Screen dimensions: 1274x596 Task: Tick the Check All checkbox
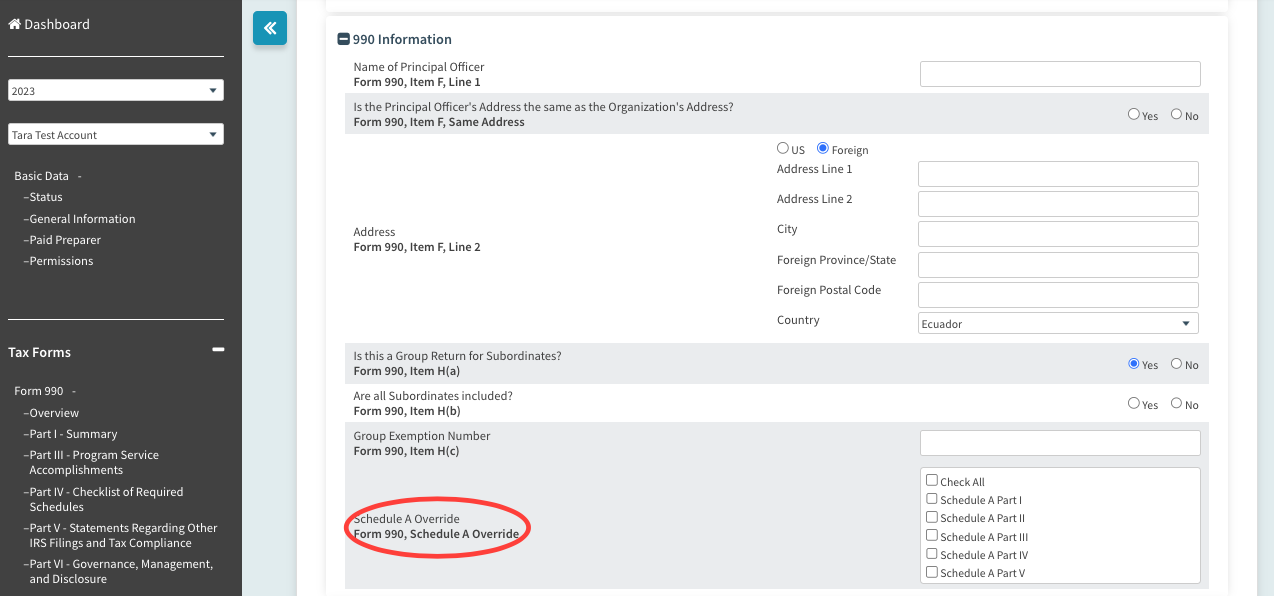[x=932, y=481]
